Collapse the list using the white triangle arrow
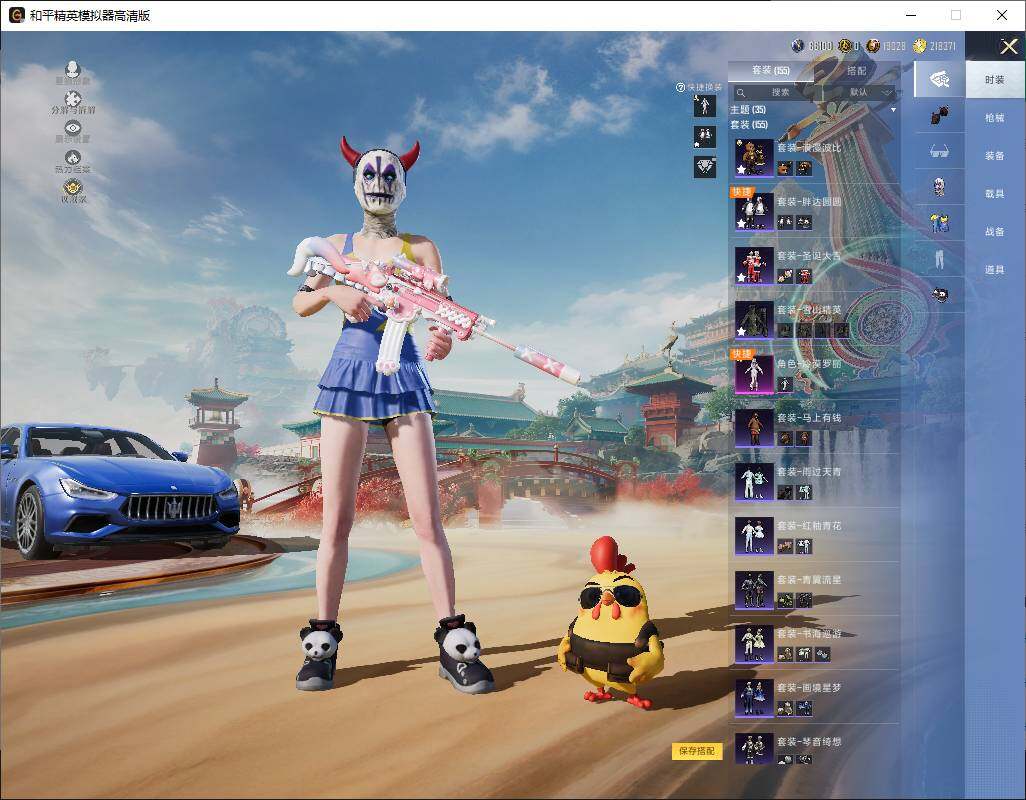The image size is (1026, 800). (893, 110)
